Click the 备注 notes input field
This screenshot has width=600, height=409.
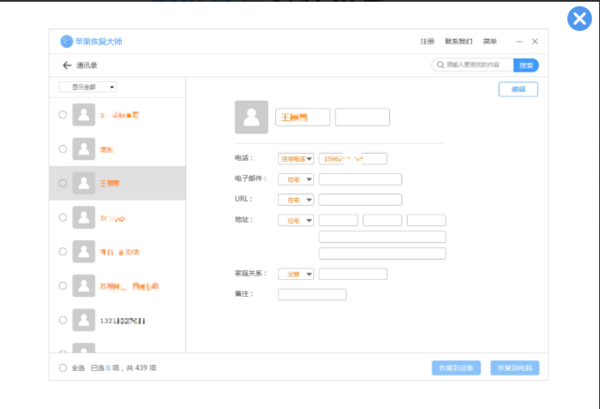[312, 294]
